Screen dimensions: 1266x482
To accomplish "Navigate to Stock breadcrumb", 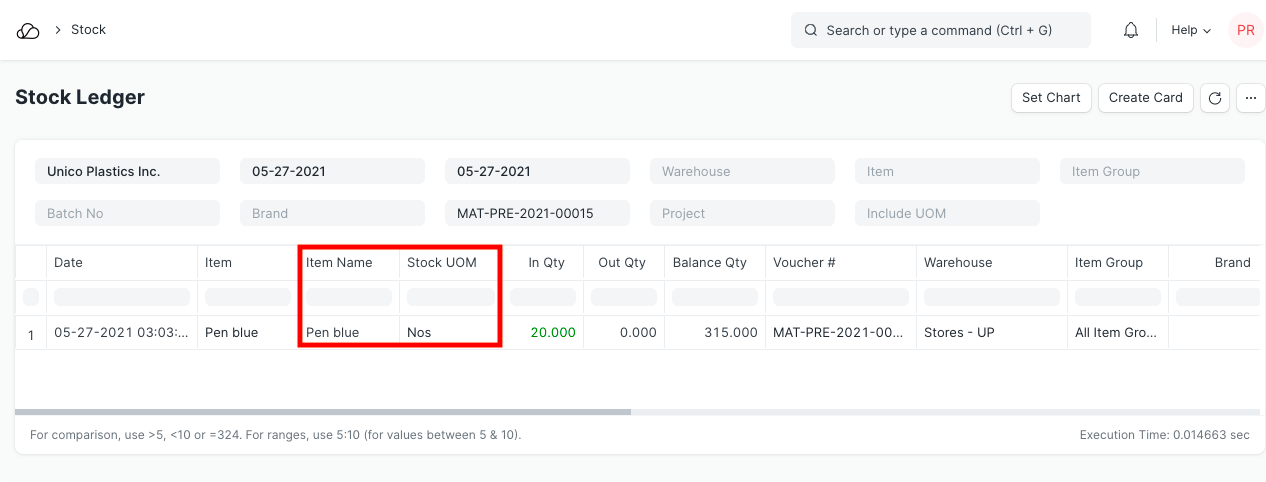I will tap(88, 30).
